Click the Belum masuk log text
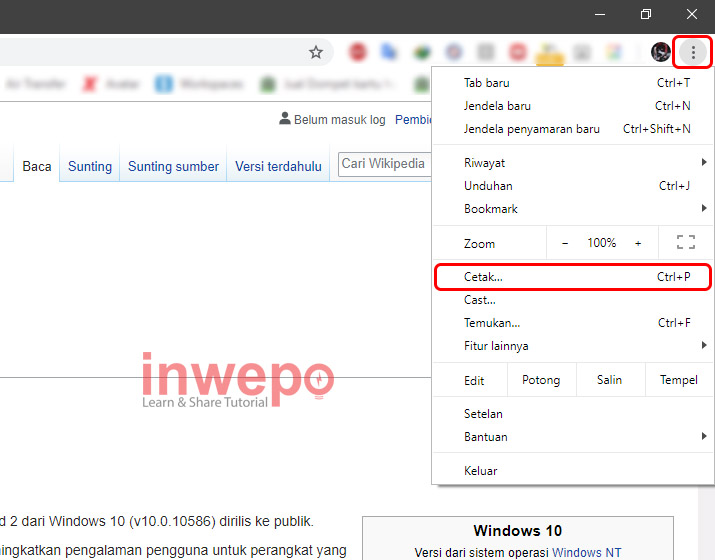The height and width of the screenshot is (560, 715). point(339,119)
